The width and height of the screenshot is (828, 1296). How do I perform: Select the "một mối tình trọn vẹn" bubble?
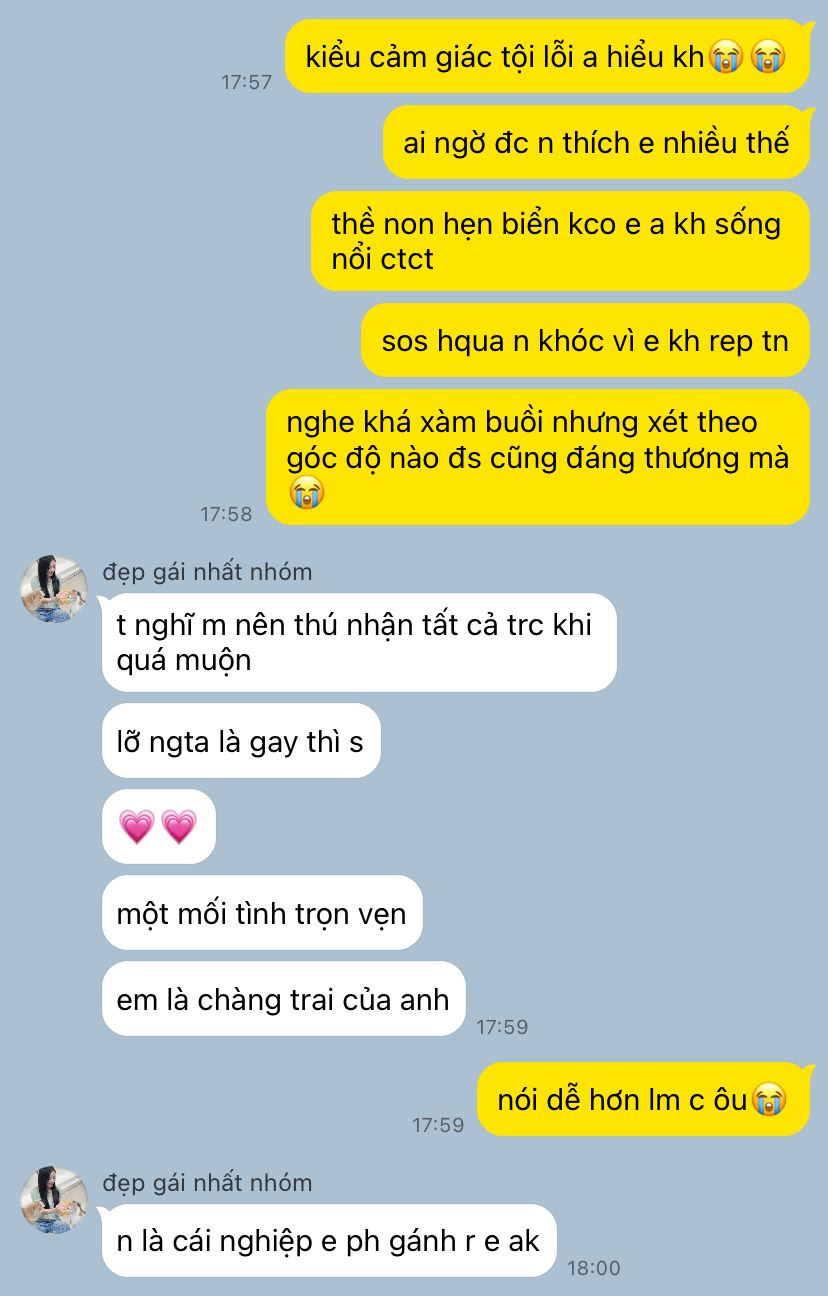coord(262,912)
